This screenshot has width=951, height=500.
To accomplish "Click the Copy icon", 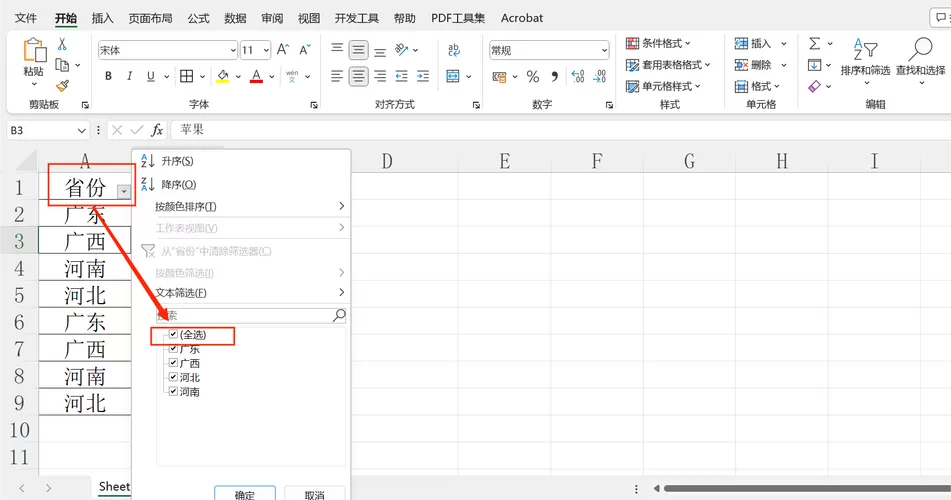I will pyautogui.click(x=62, y=65).
